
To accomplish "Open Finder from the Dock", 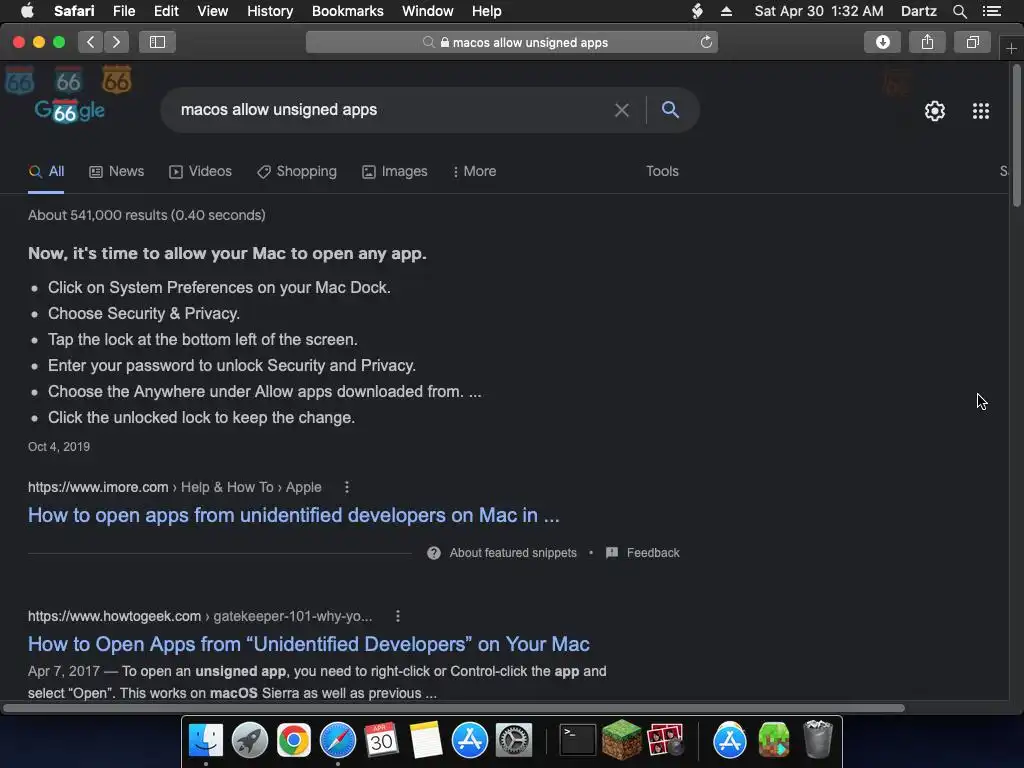I will [206, 741].
